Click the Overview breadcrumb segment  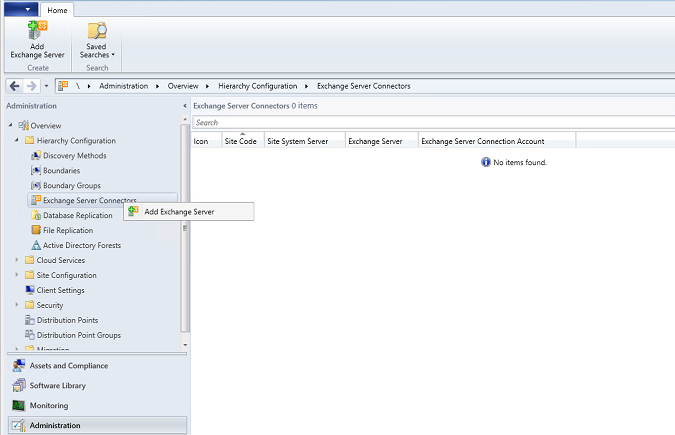(x=183, y=86)
